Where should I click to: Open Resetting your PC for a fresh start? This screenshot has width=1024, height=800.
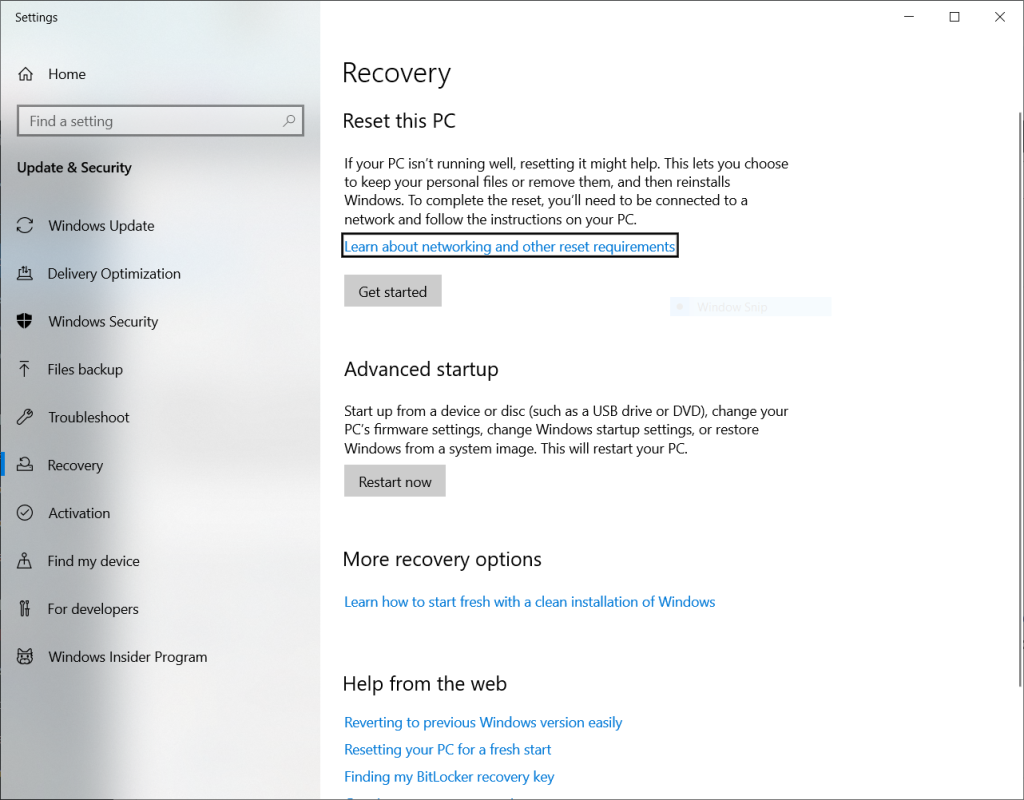coord(447,749)
